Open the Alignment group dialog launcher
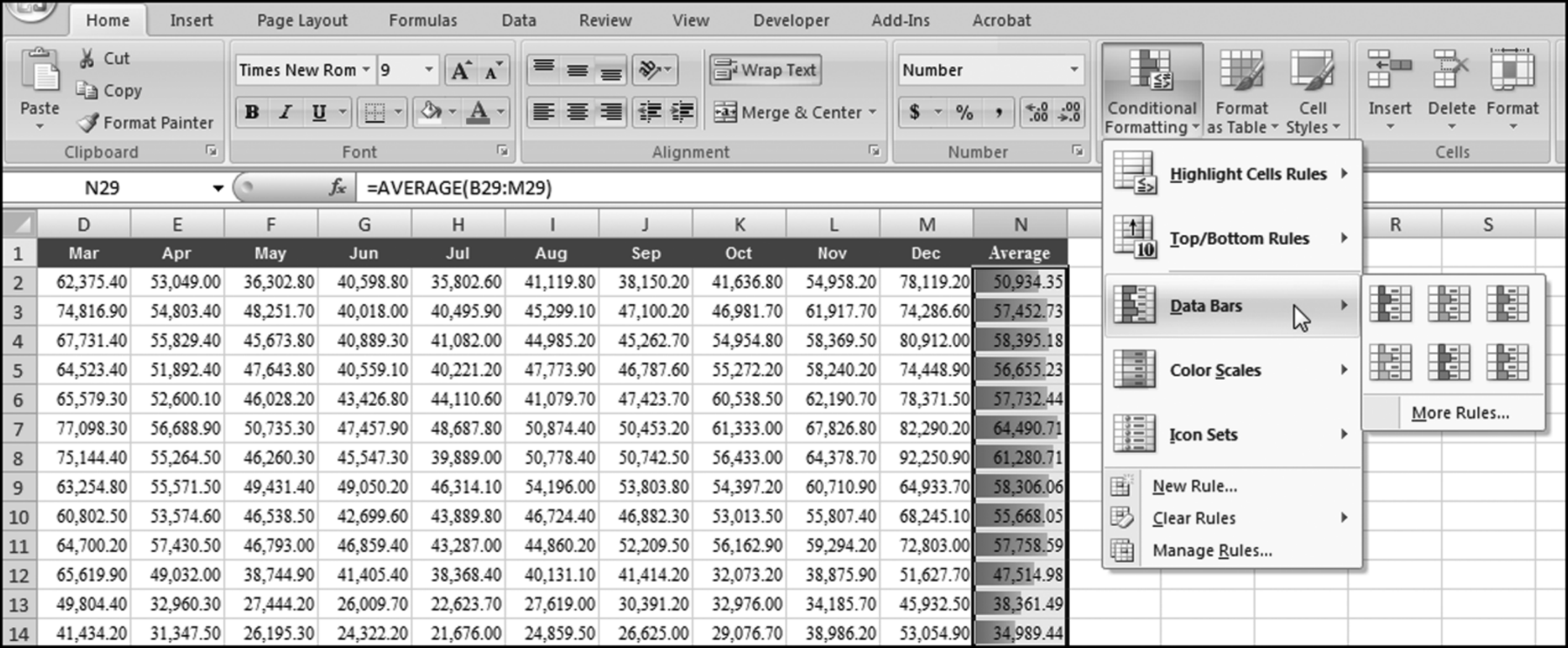 (x=874, y=151)
